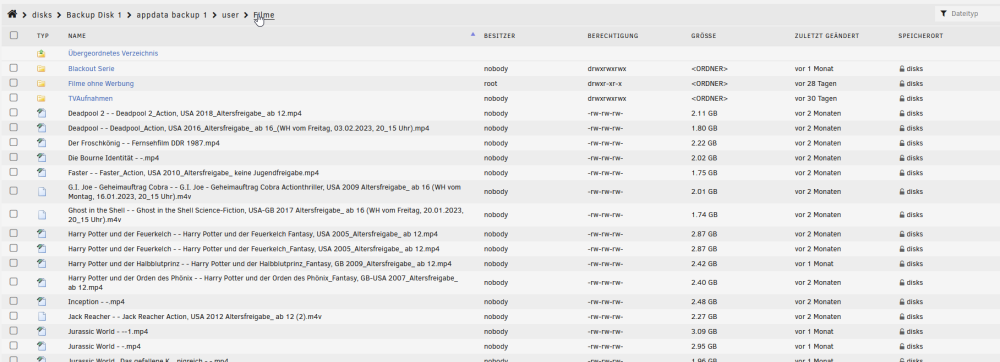Viewport: 1000px width, 362px height.
Task: Sort by SPEICHERORT column header
Action: [921, 36]
